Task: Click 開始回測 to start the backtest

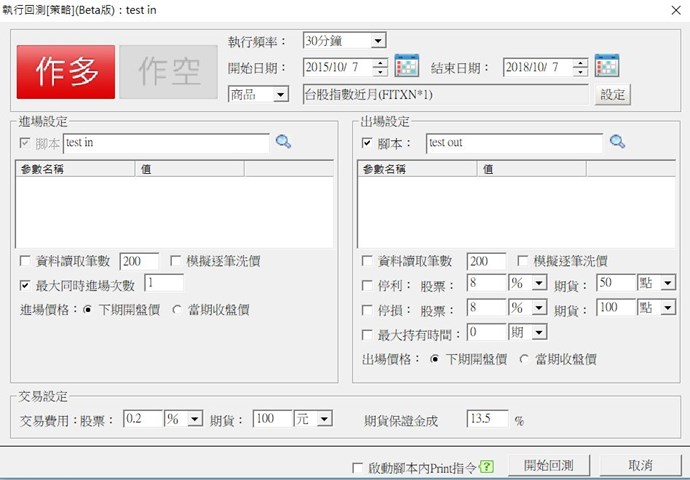Action: tap(547, 466)
